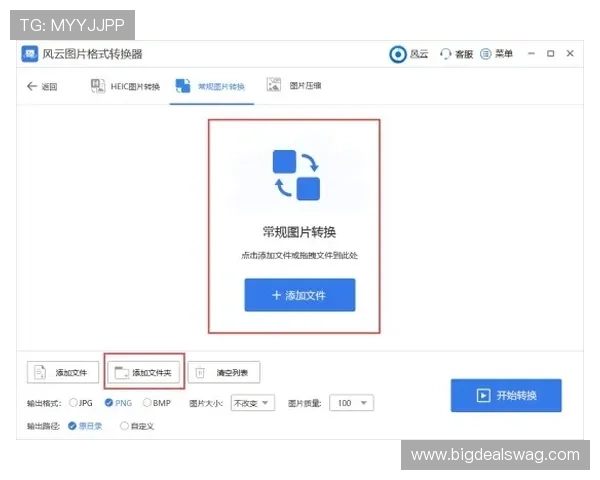The width and height of the screenshot is (600, 480).
Task: Click the 风云图片格式转换器 app logo icon
Action: pyautogui.click(x=30, y=54)
